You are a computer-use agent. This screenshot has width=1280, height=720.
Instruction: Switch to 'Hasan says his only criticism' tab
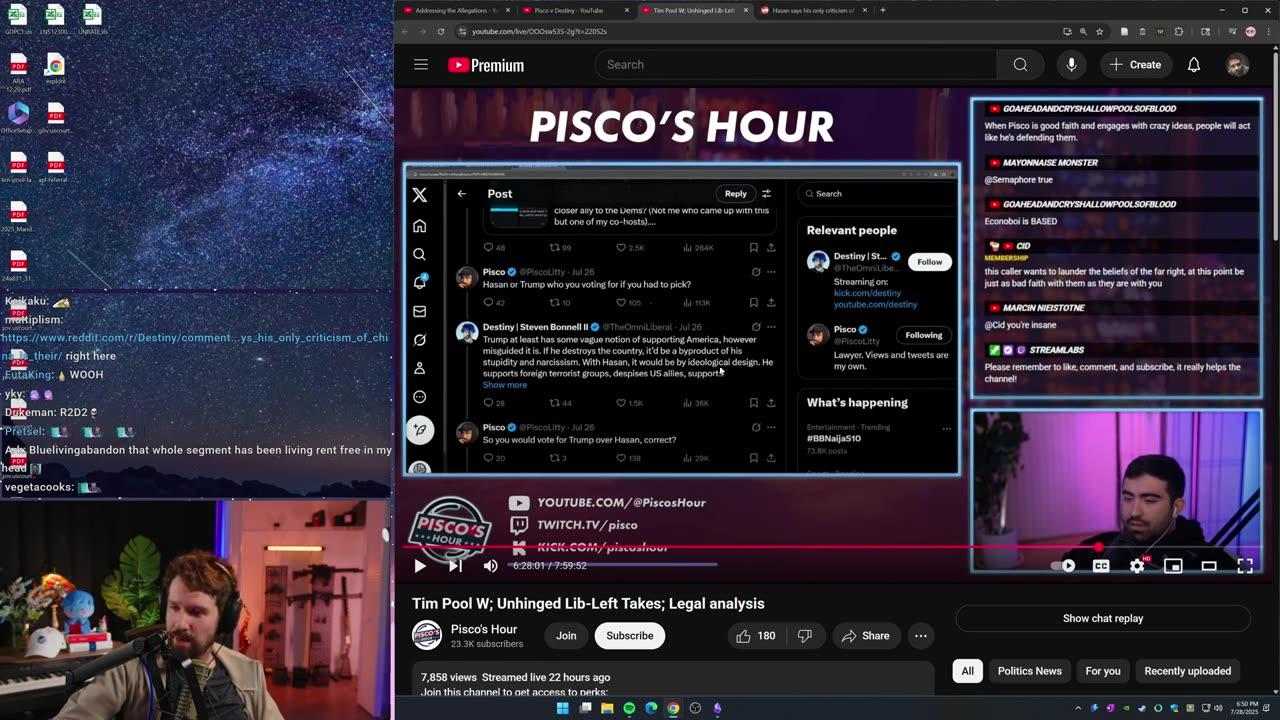point(813,10)
